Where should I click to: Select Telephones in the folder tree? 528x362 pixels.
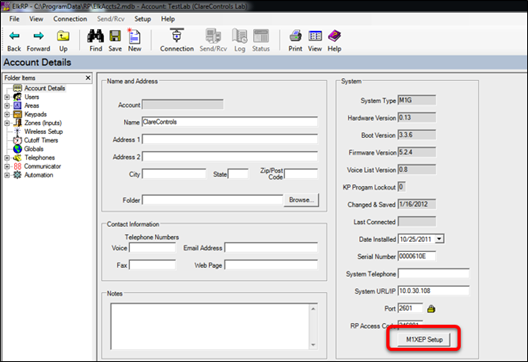pyautogui.click(x=39, y=158)
